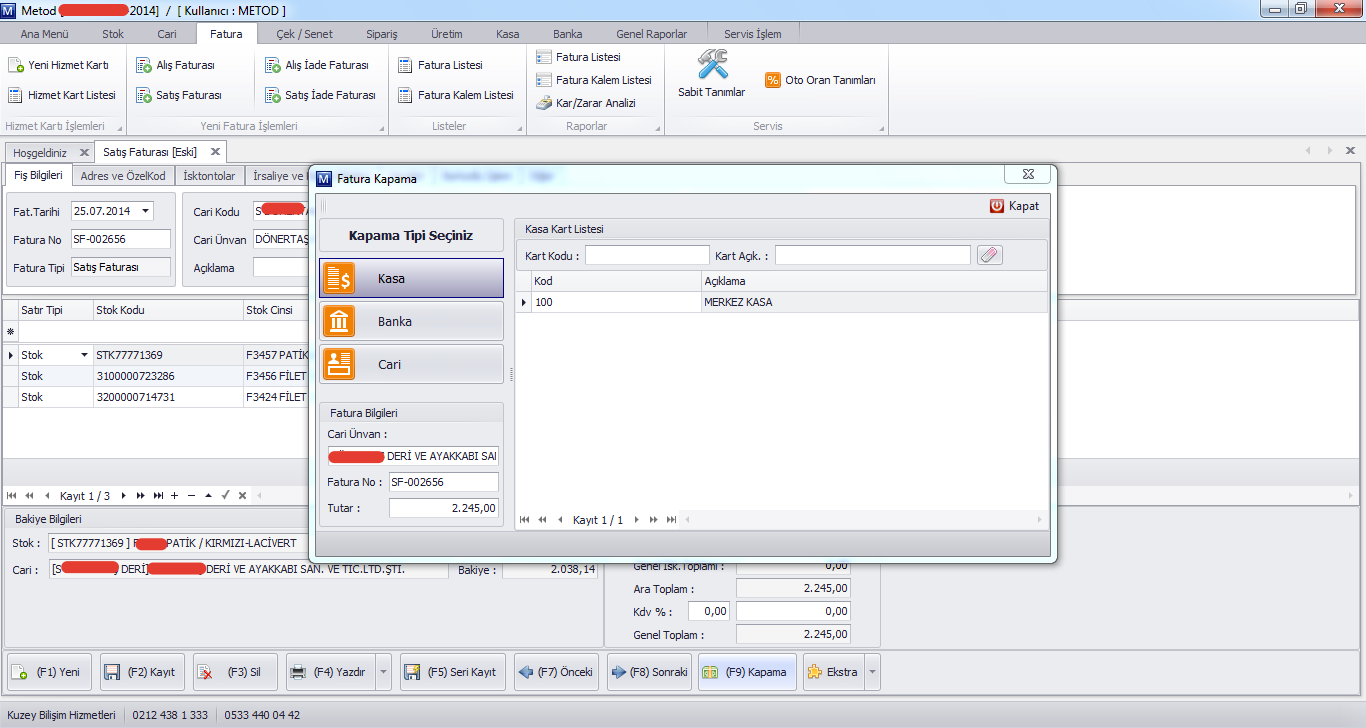This screenshot has height=728, width=1366.
Task: Pick the Cari closing type
Action: [x=411, y=365]
